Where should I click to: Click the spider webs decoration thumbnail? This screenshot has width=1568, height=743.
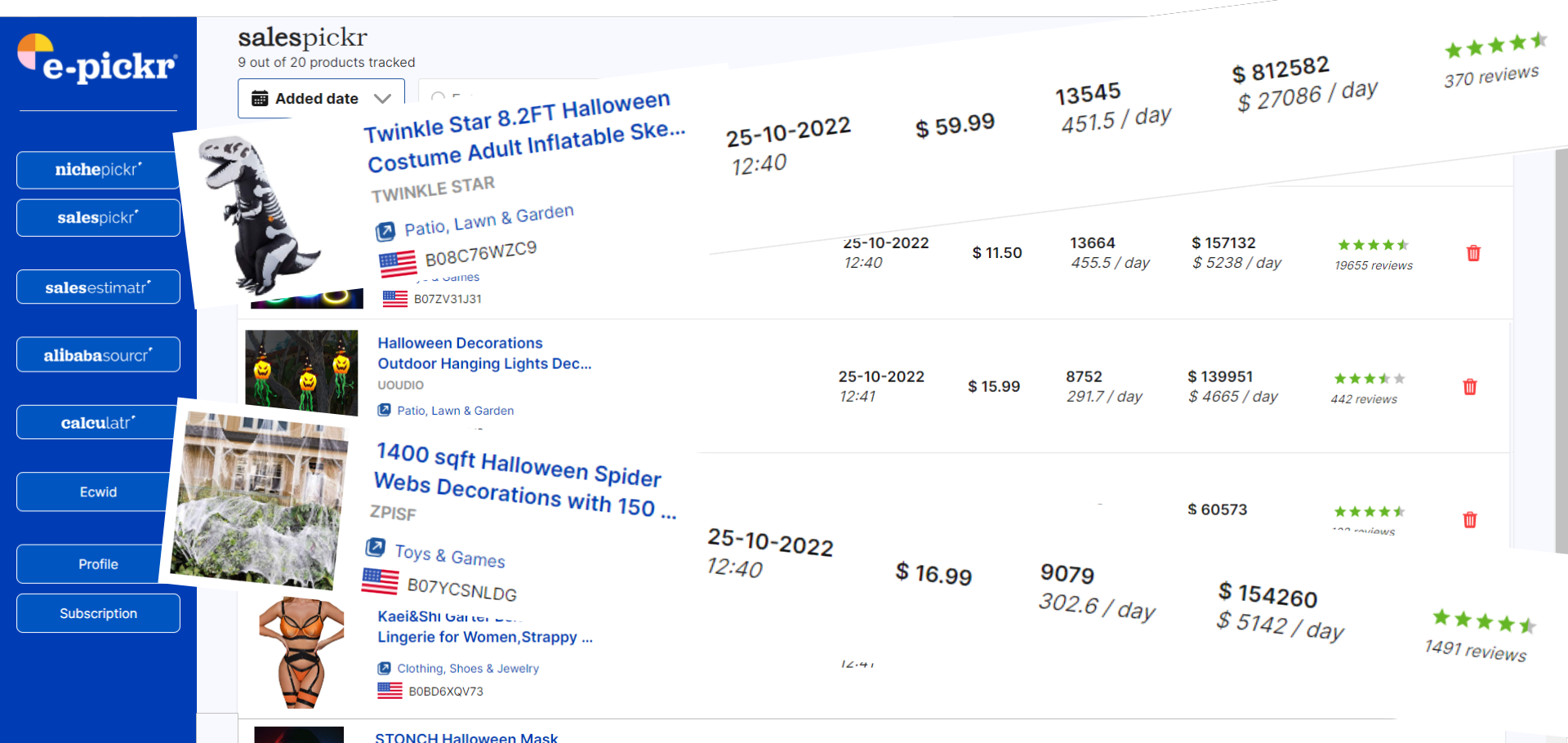pos(259,499)
